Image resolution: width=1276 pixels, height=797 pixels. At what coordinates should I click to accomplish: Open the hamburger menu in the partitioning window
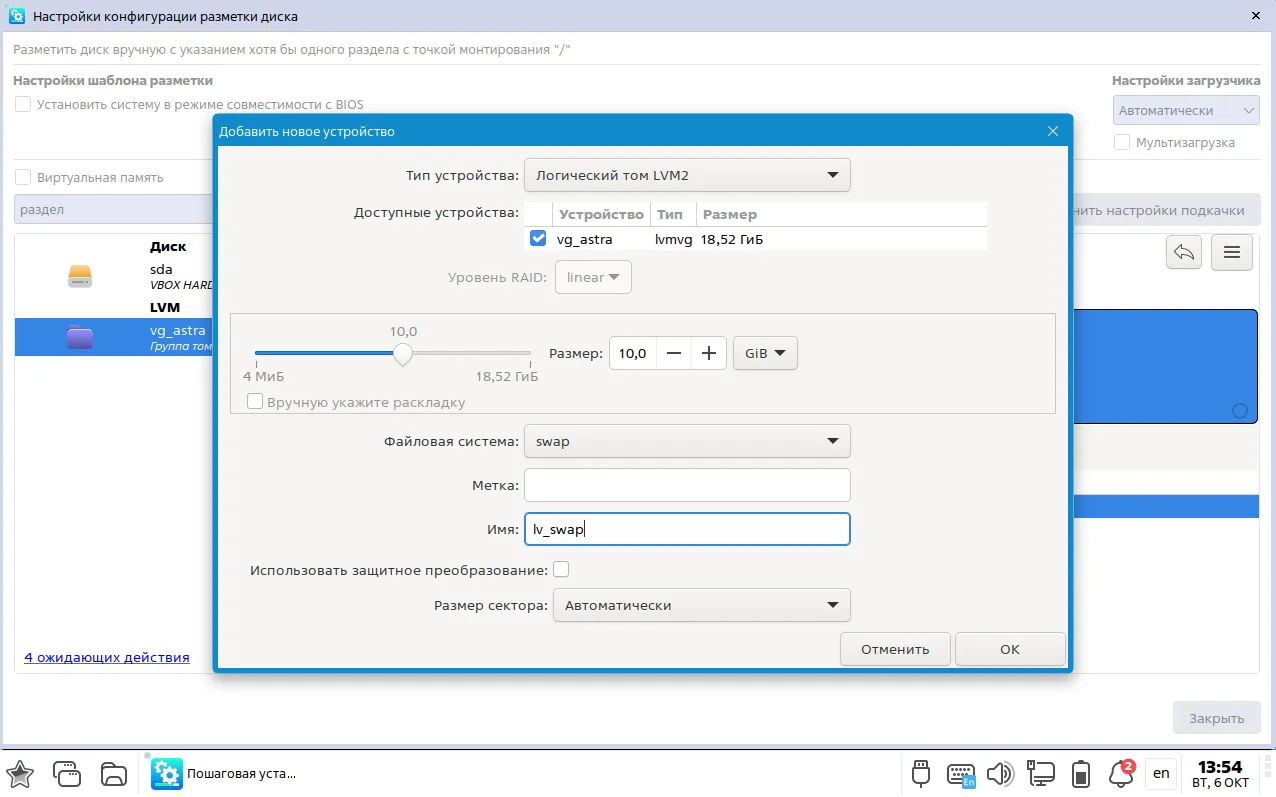(1232, 253)
